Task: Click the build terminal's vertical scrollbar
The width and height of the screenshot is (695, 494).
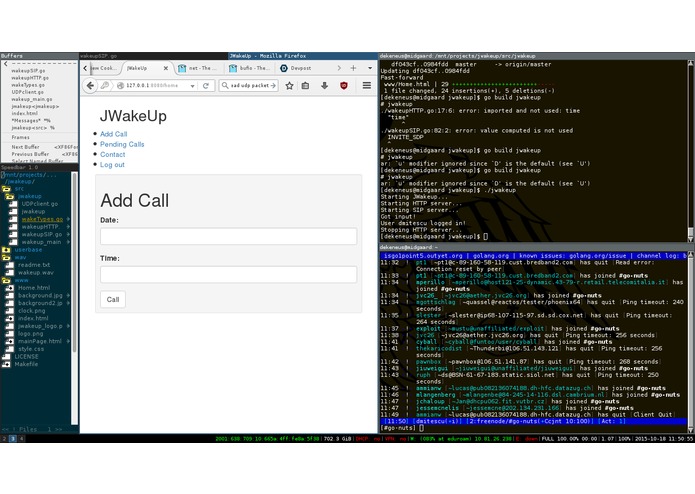Action: coord(691,151)
